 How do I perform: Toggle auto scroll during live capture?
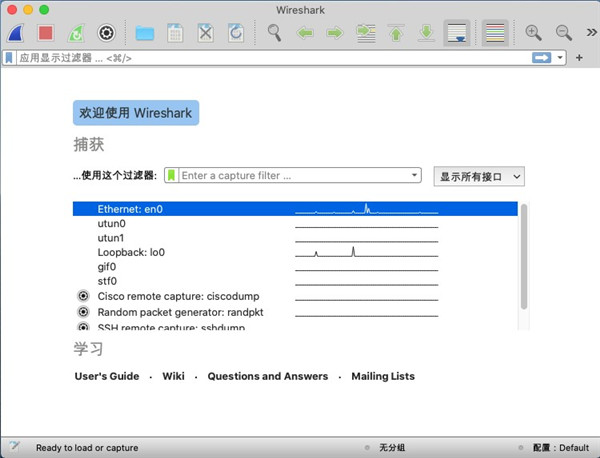(x=455, y=32)
